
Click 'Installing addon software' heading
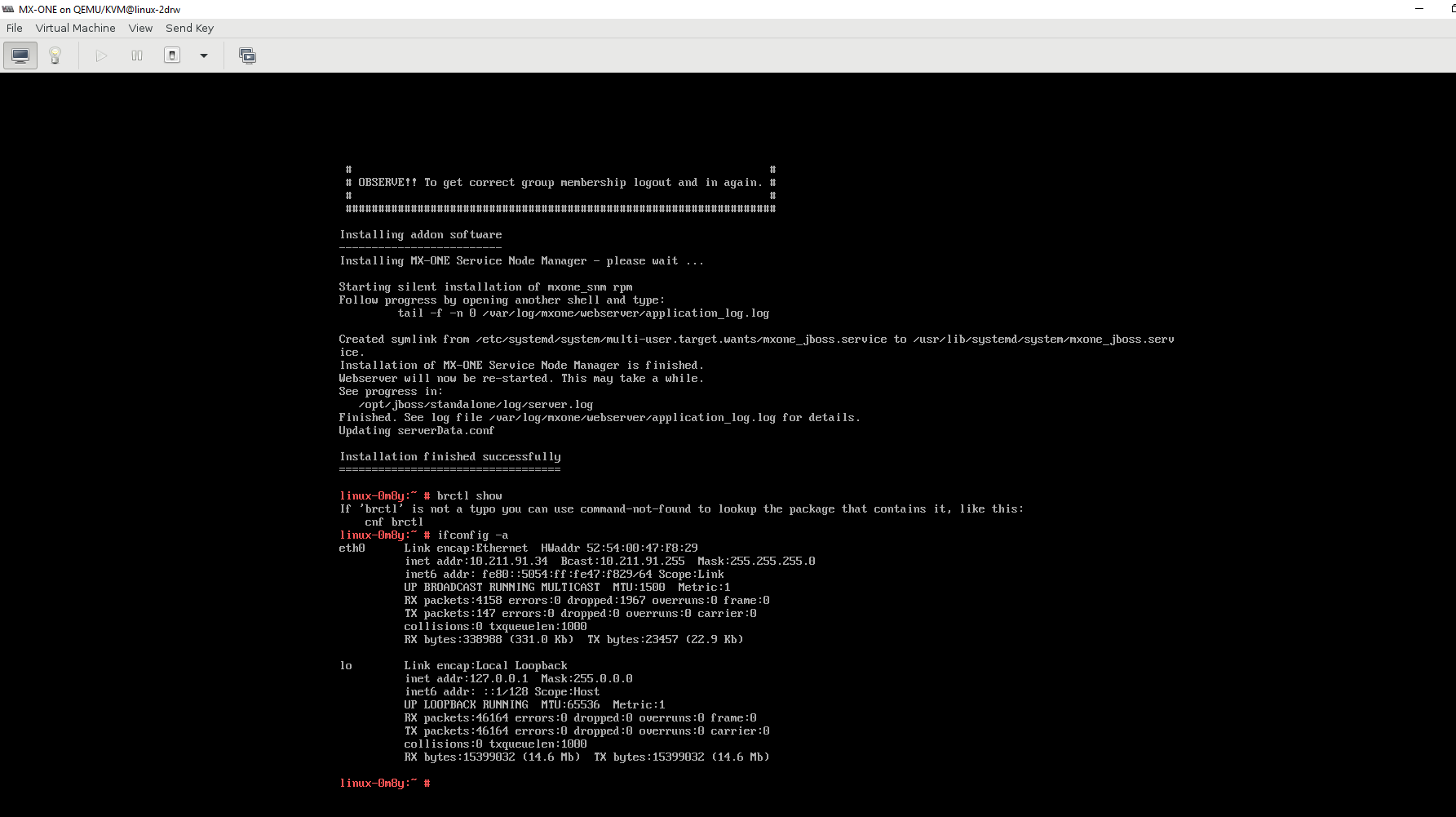coord(421,234)
